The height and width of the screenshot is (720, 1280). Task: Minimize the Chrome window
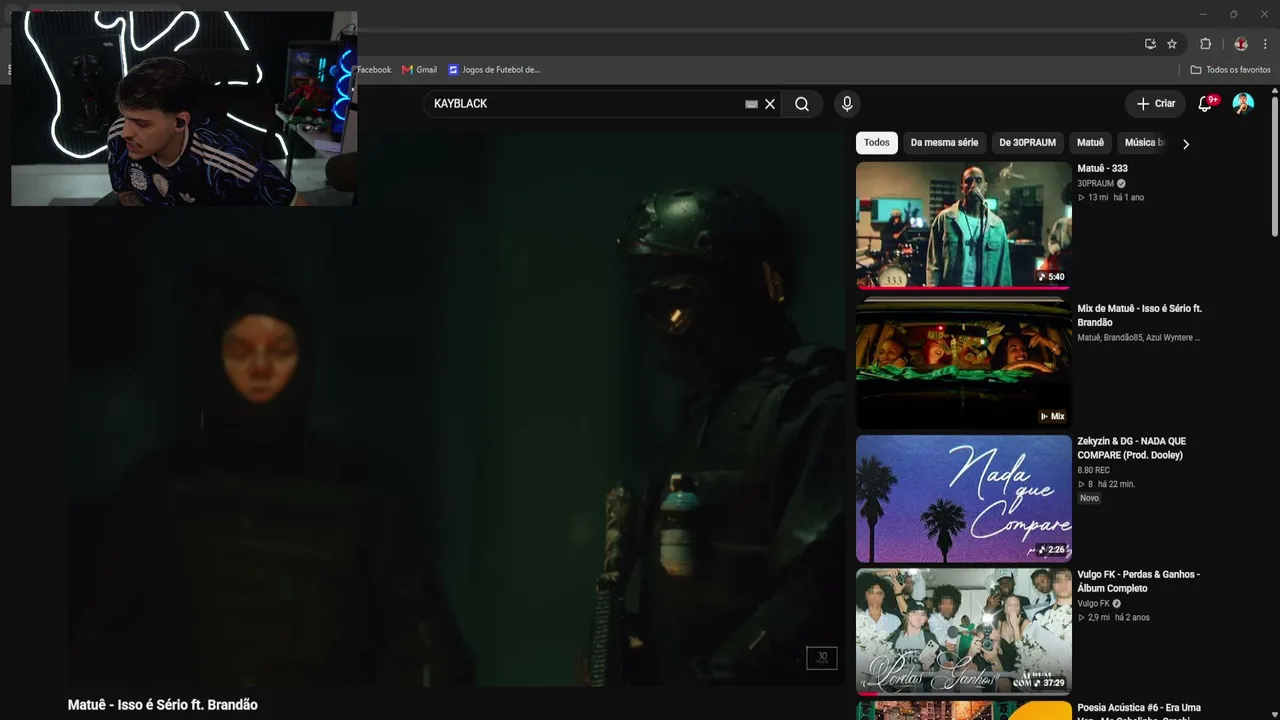(x=1203, y=14)
